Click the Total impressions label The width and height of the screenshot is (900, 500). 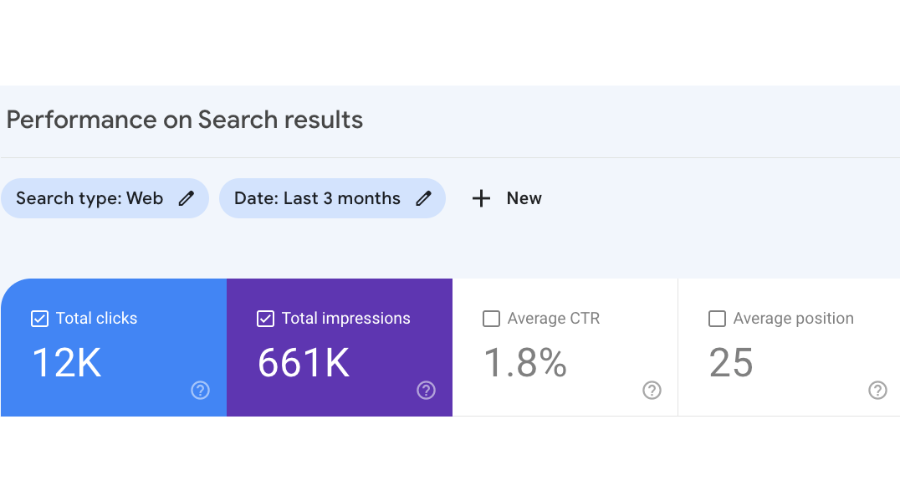[346, 319]
